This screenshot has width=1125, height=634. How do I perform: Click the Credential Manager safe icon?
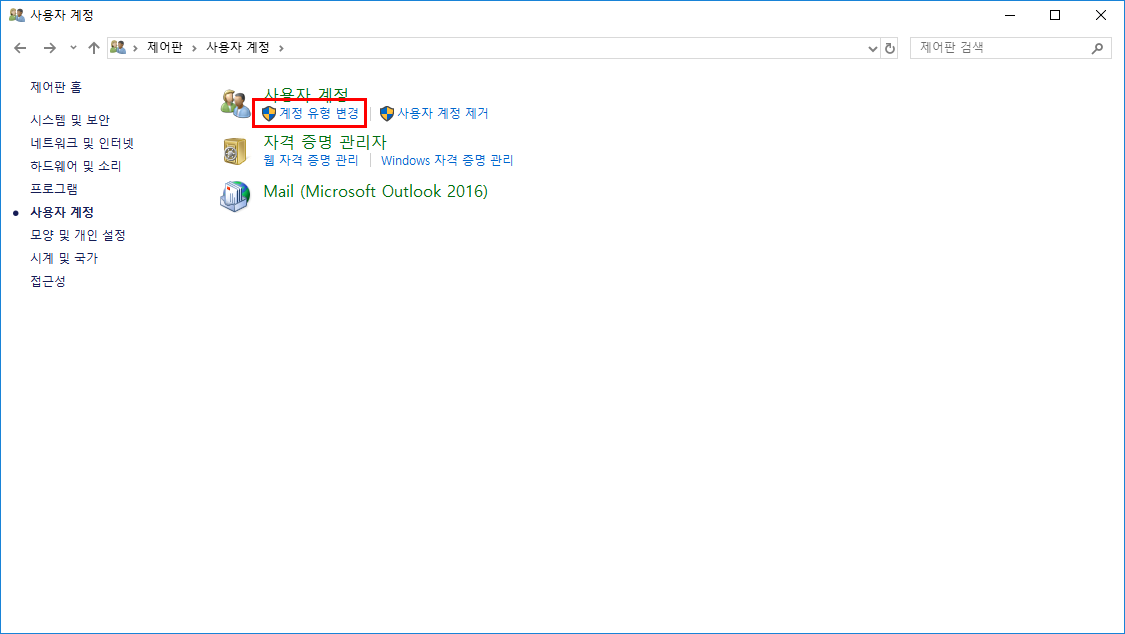[x=235, y=151]
